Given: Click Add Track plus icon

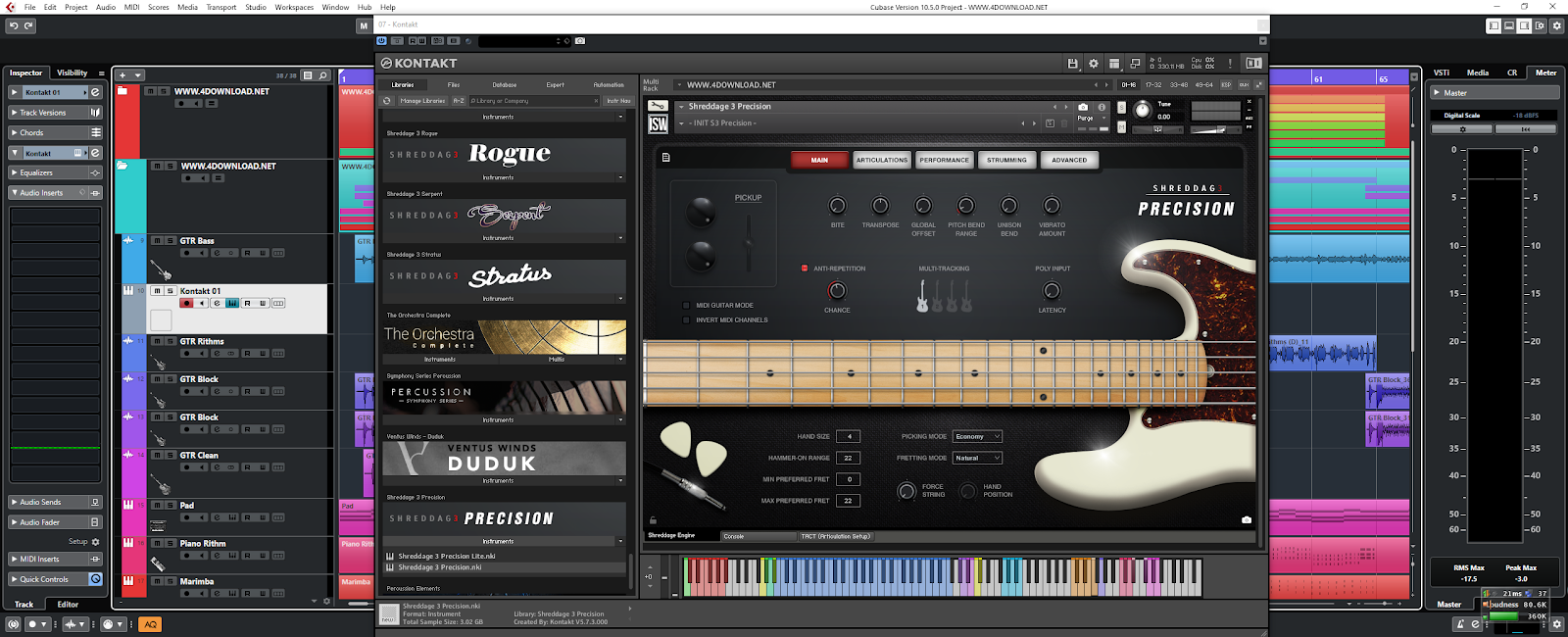Looking at the screenshot, I should point(122,74).
